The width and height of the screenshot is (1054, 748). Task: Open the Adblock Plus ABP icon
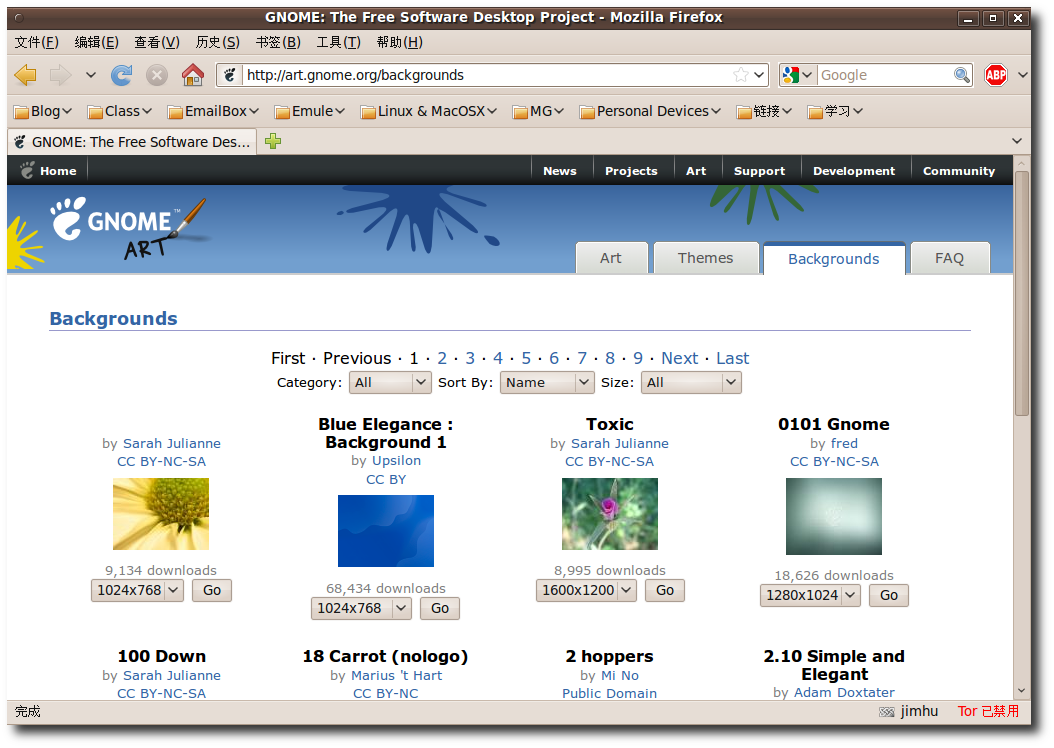[996, 75]
